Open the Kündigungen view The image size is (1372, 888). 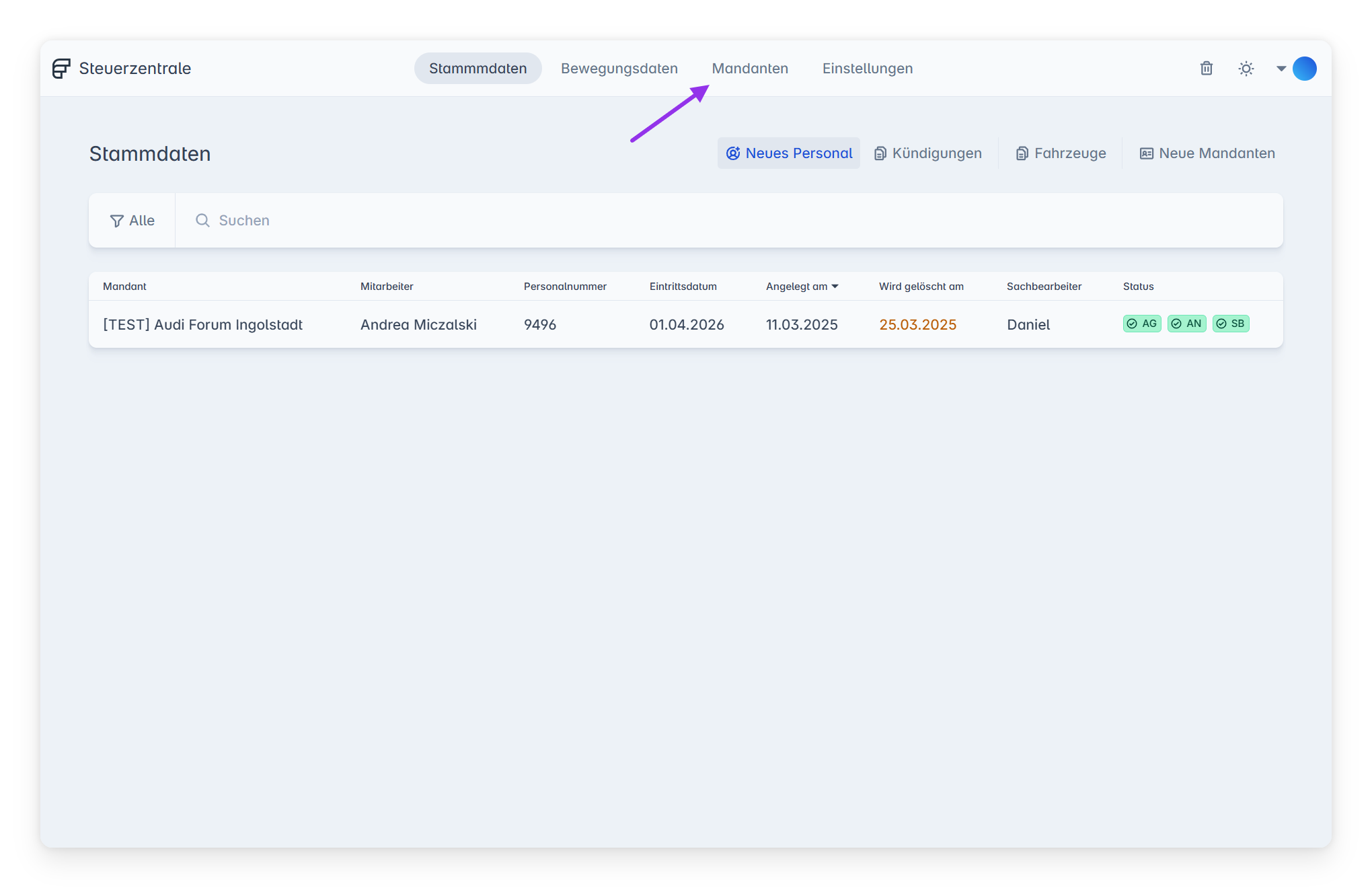[928, 153]
